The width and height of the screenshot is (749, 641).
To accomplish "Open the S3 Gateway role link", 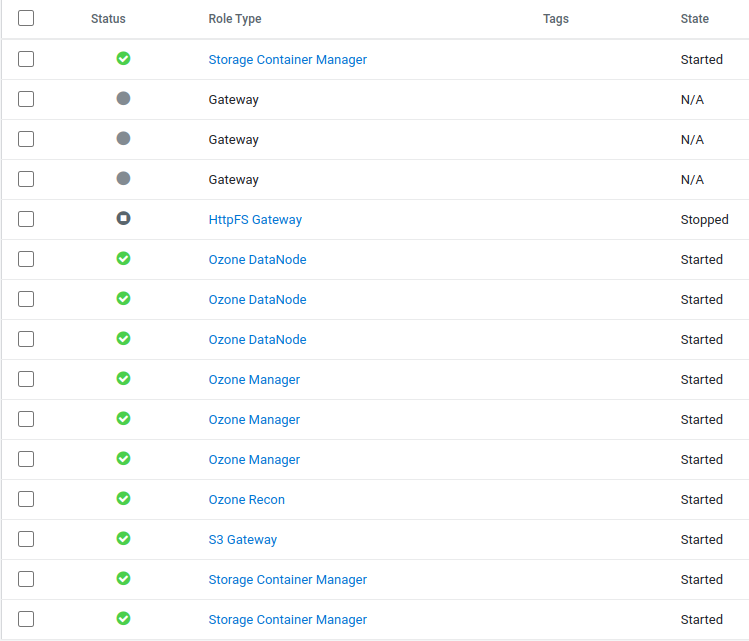I will (242, 539).
